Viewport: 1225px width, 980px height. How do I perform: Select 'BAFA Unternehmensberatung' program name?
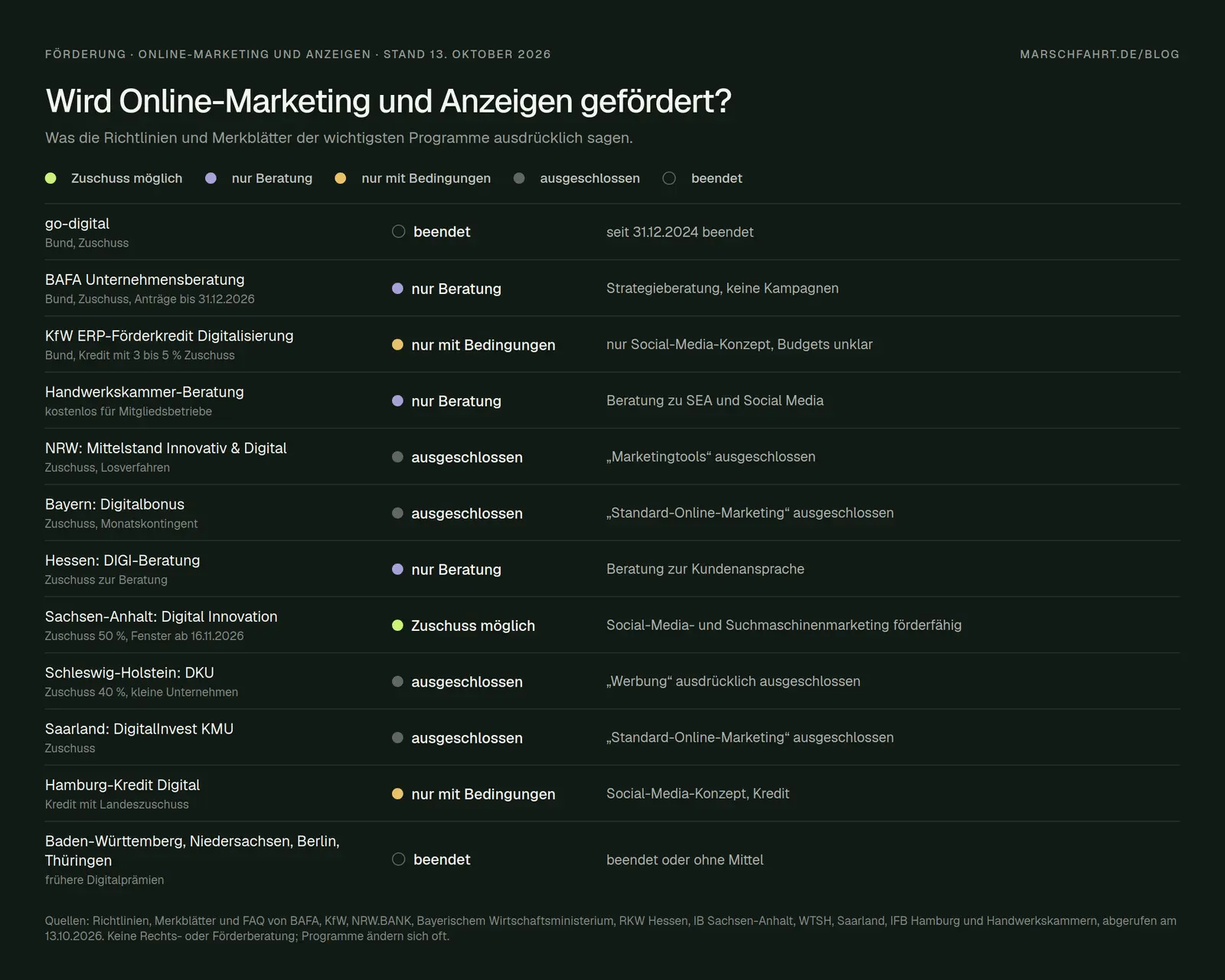point(145,279)
